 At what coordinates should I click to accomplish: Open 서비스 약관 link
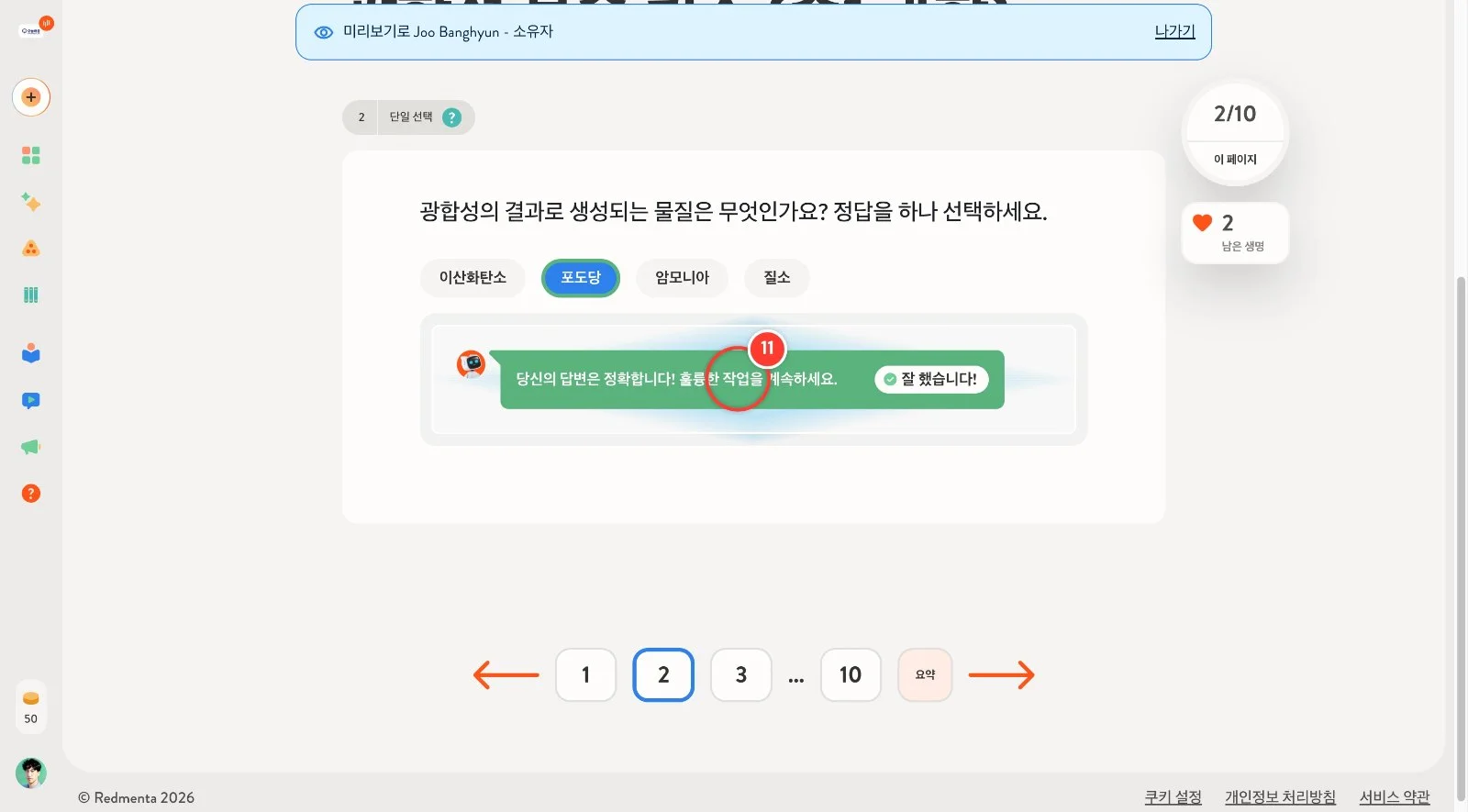(1395, 797)
